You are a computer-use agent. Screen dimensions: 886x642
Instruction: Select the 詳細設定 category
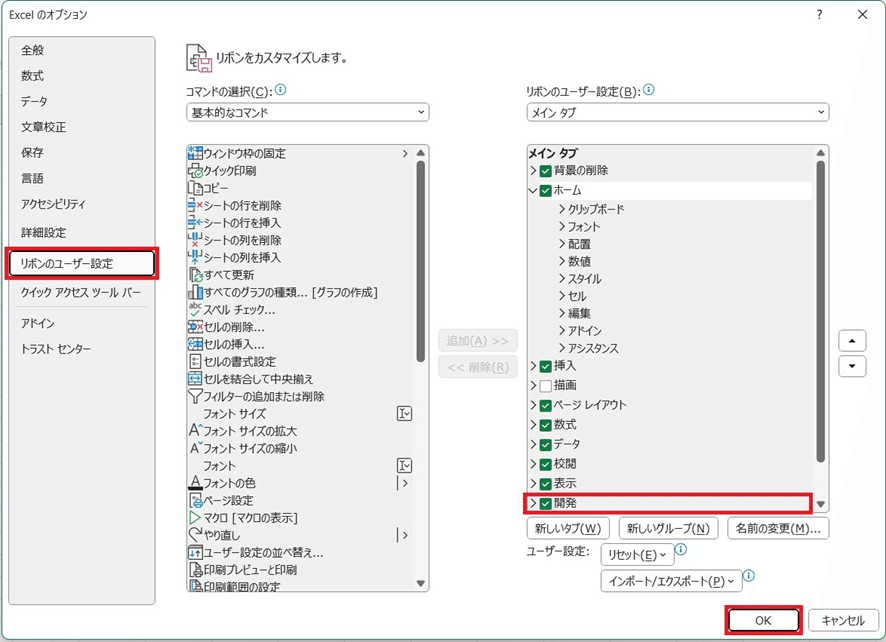click(x=82, y=232)
